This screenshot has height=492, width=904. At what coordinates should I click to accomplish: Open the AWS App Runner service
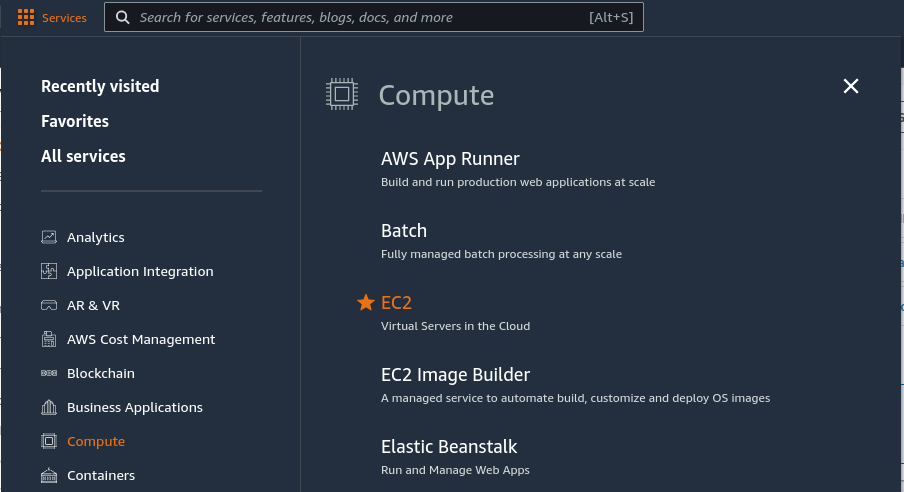[450, 158]
